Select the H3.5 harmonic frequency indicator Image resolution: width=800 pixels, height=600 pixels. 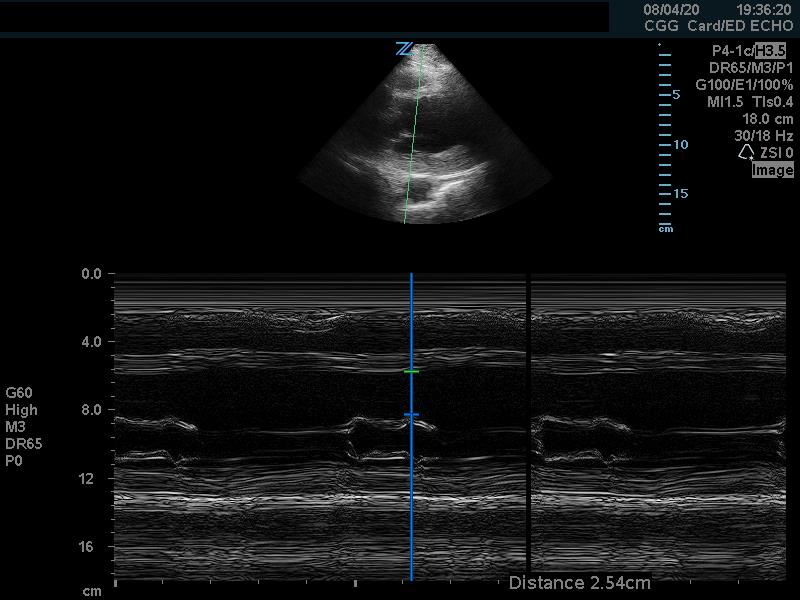click(x=773, y=50)
